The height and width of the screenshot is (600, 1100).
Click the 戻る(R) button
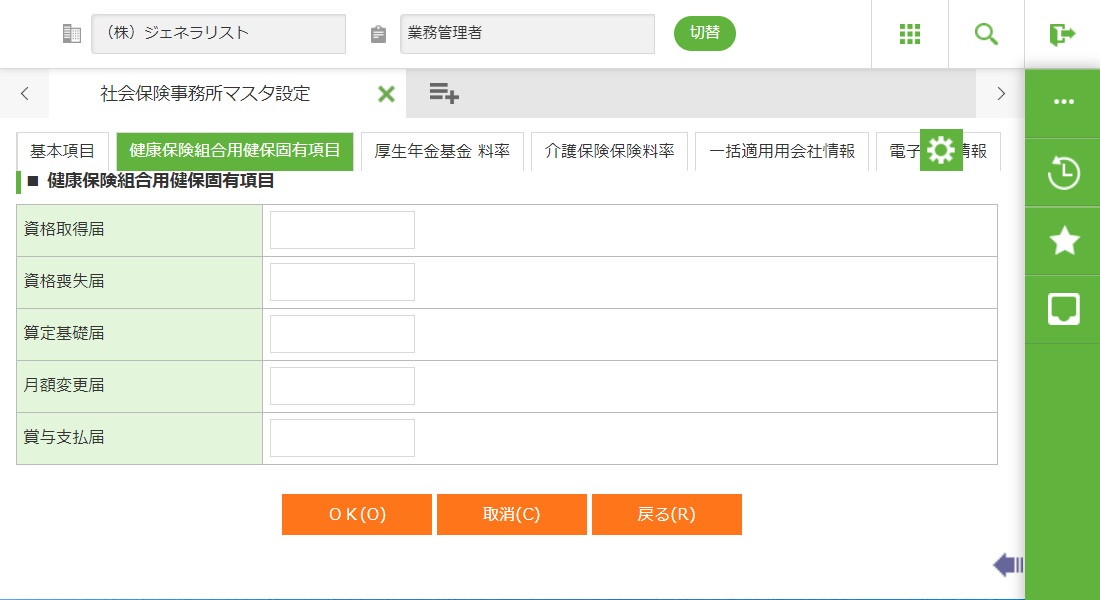[x=666, y=514]
